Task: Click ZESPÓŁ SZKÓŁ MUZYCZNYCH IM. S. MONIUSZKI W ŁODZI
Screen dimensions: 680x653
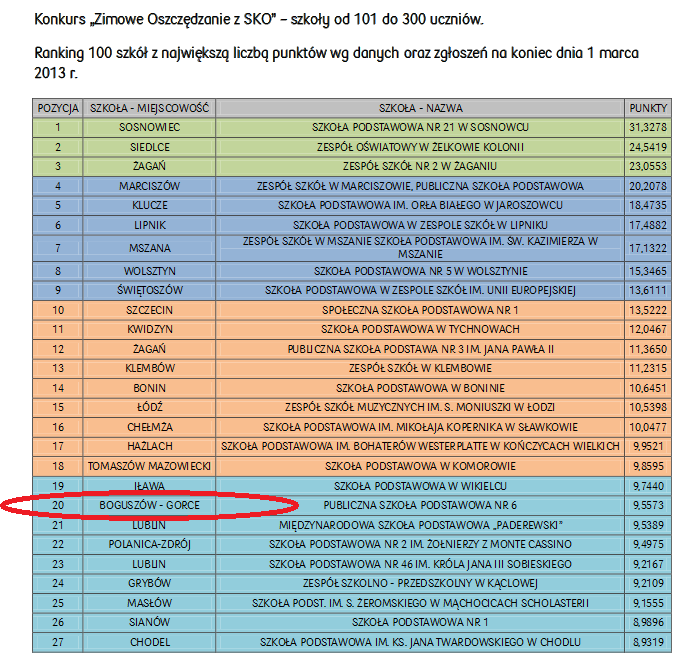Action: click(420, 408)
